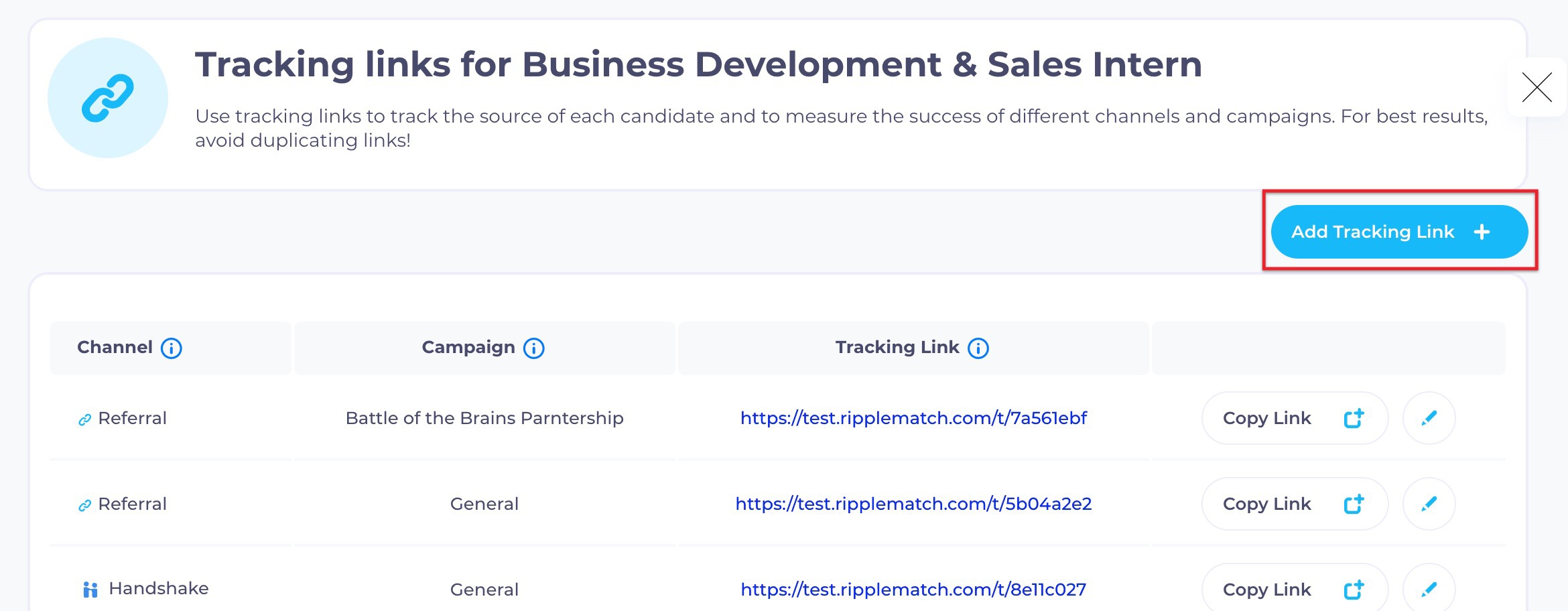Image resolution: width=1568 pixels, height=611 pixels.
Task: Copy link for Referral General row
Action: click(x=1294, y=504)
